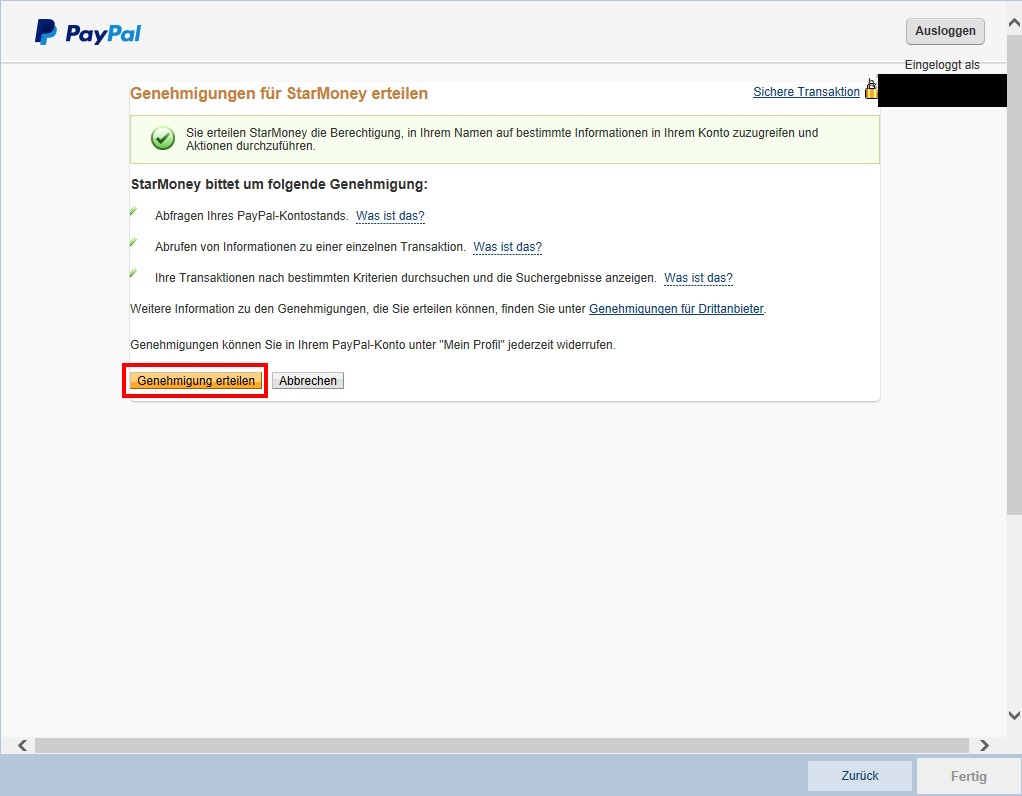Grant permission with Genehmigung erteilen
The image size is (1022, 796).
[x=196, y=381]
